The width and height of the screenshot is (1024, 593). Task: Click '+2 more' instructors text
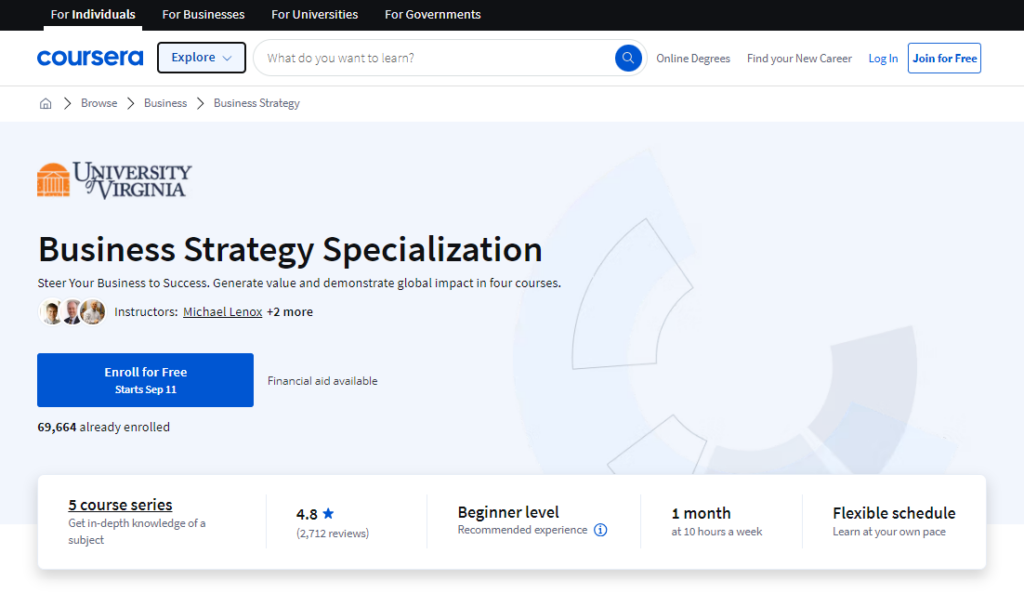290,312
